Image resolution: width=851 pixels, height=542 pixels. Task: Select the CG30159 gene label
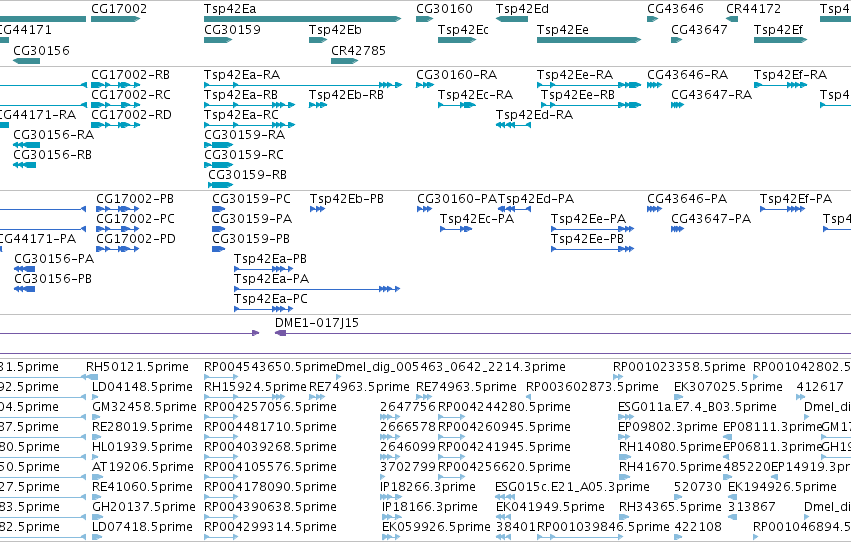tap(232, 30)
